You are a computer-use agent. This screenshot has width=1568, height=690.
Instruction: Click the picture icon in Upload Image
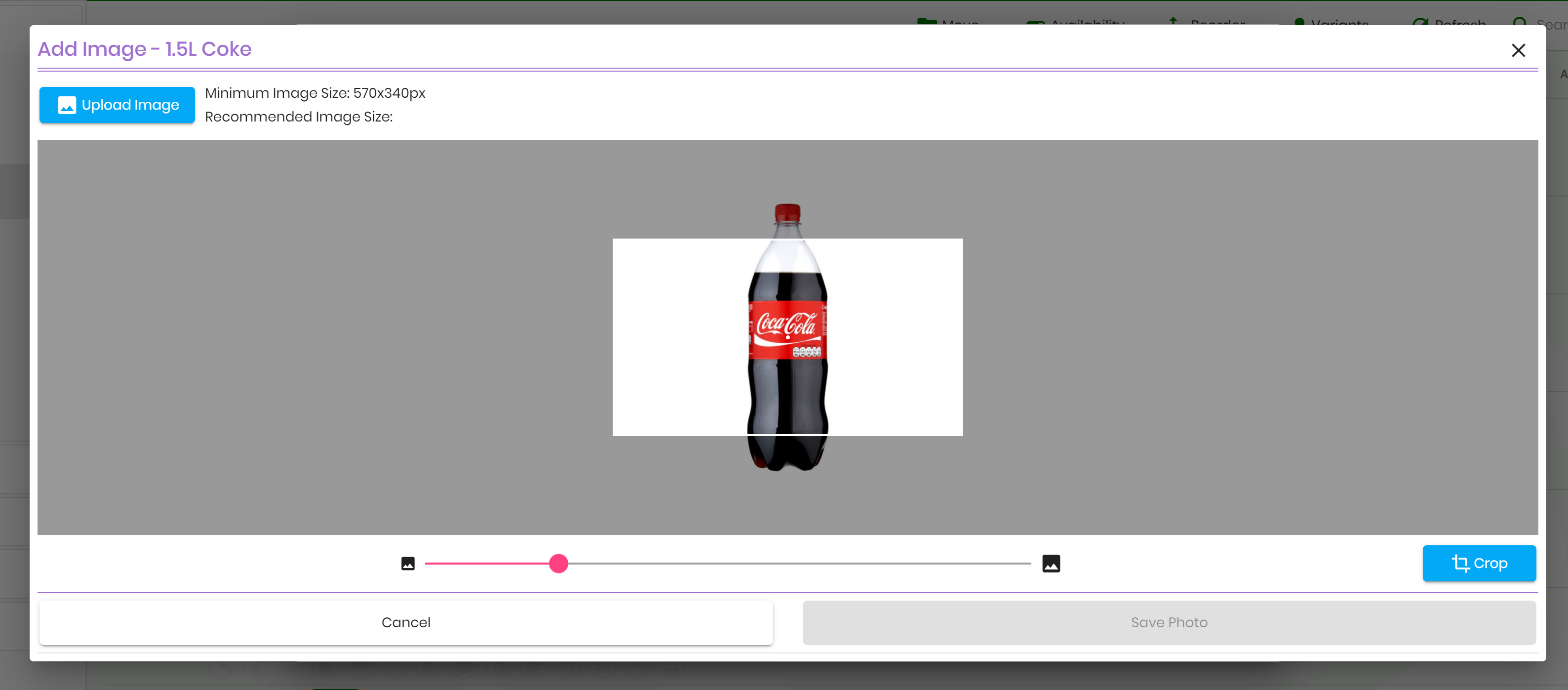point(67,105)
